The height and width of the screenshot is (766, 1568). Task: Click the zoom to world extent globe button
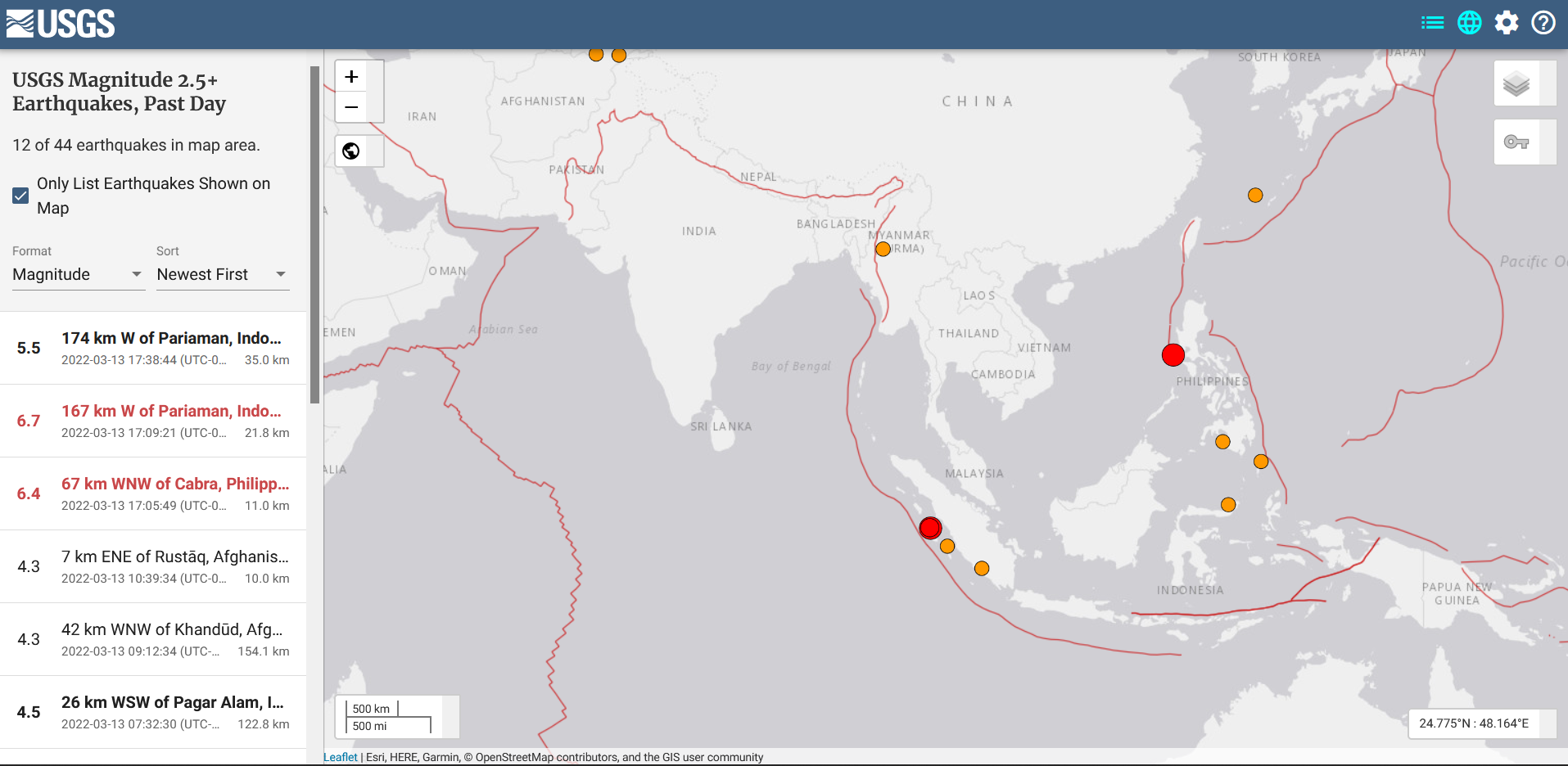(351, 151)
